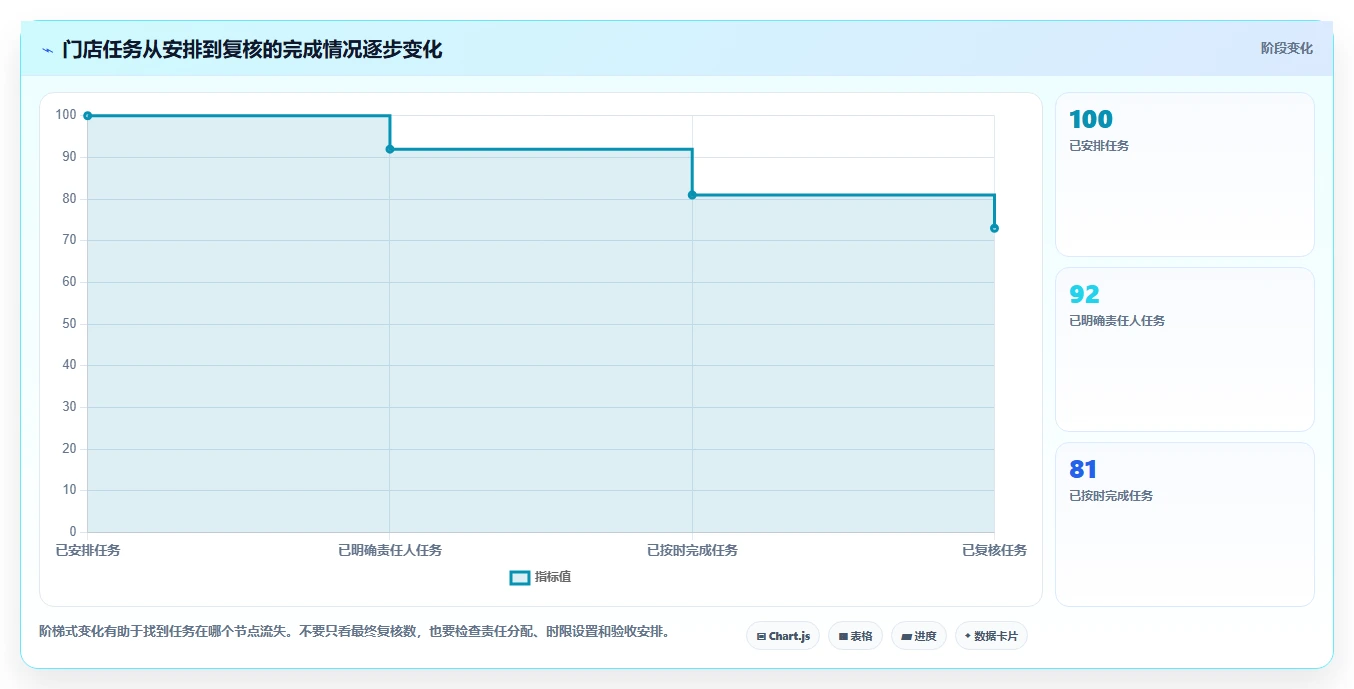
Task: Click the chart title 门店任务从安排到复核的完成情况逐步变化
Action: click(252, 50)
